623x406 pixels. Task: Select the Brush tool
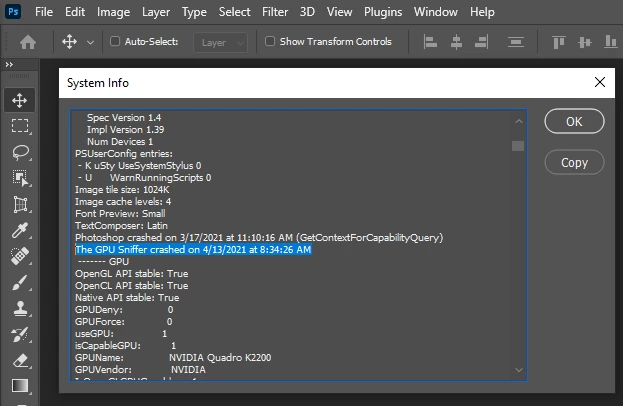(19, 282)
